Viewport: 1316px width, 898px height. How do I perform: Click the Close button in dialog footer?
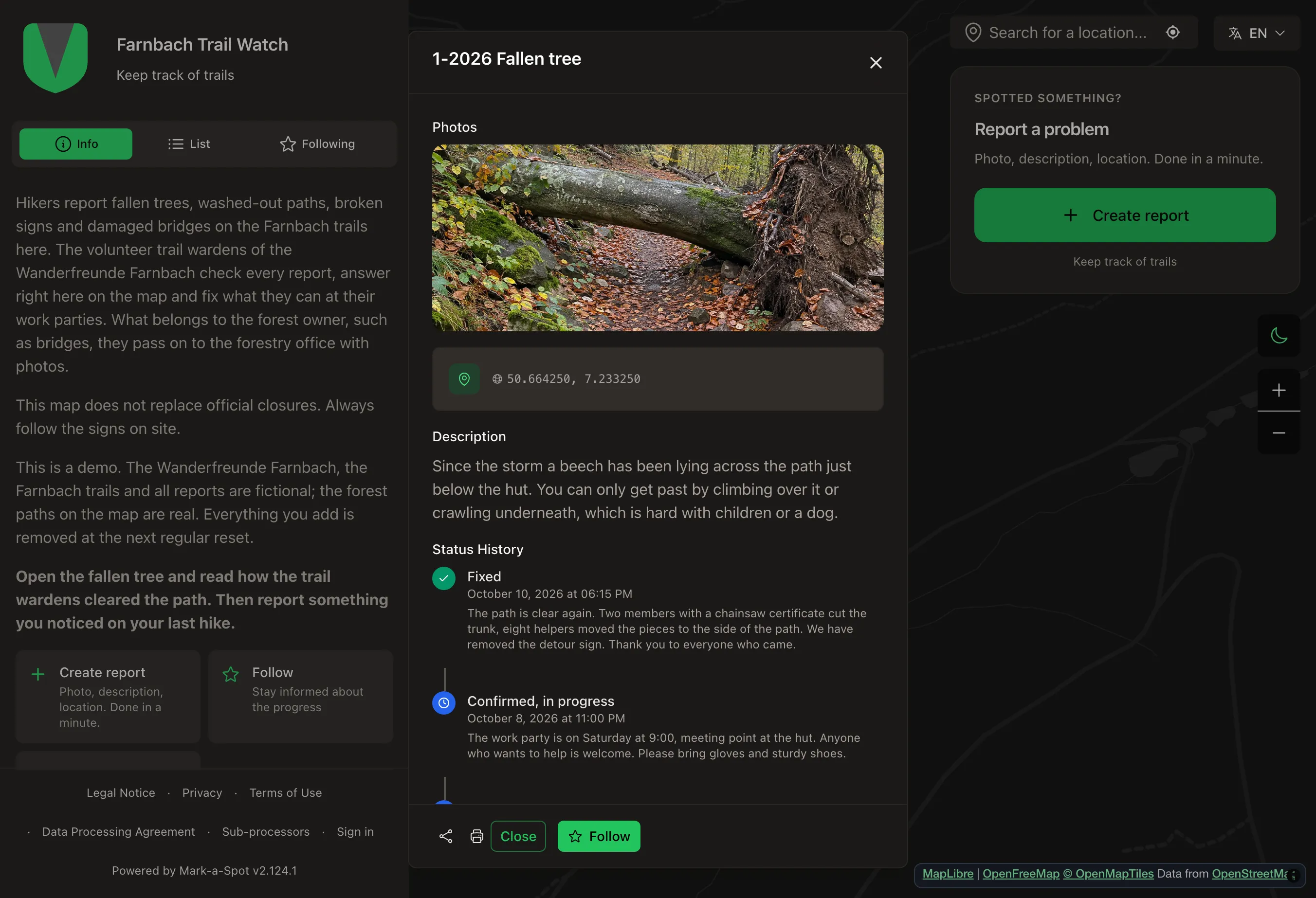pyautogui.click(x=518, y=836)
